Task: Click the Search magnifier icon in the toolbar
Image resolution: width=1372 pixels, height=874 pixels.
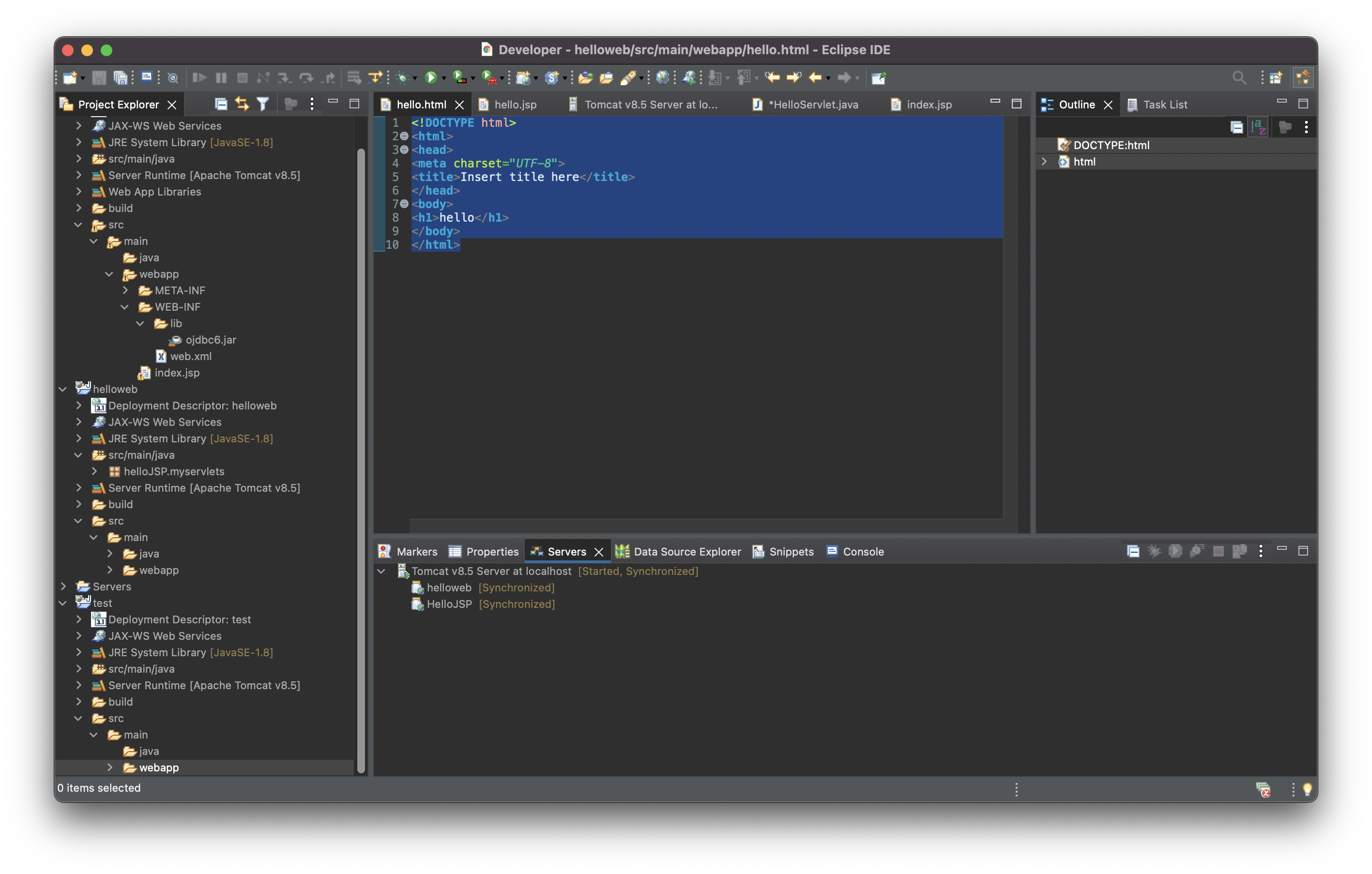Action: pos(1239,77)
